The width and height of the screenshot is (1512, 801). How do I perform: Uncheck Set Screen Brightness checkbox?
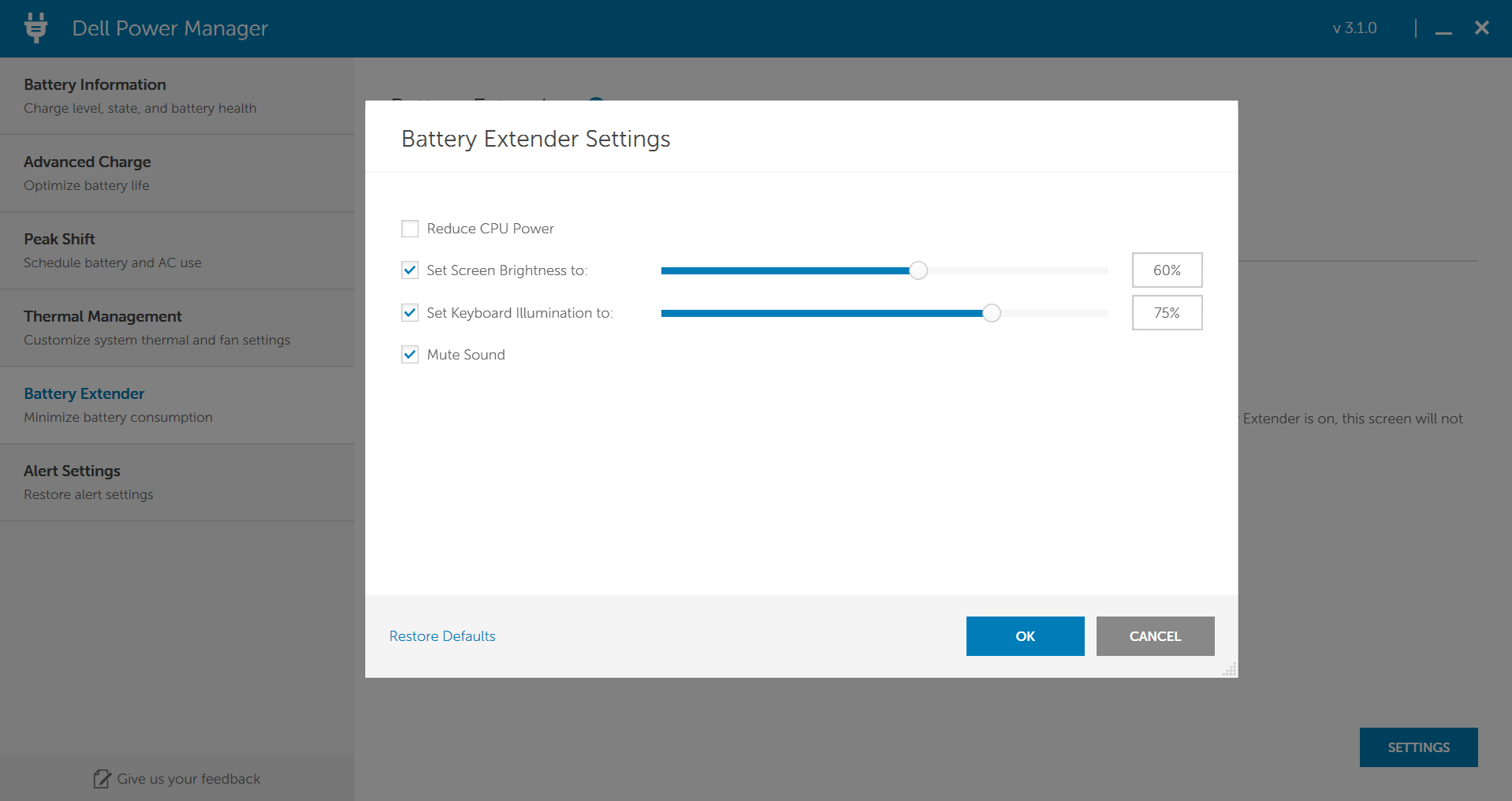(x=410, y=270)
